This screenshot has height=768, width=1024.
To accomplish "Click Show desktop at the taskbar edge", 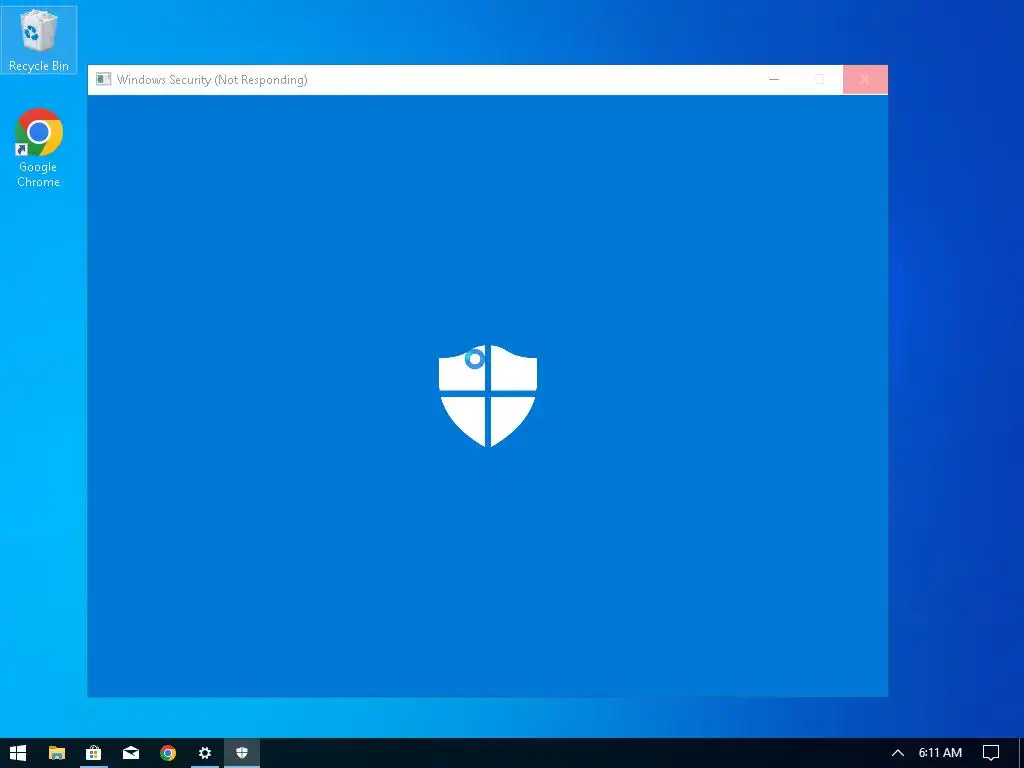I will pos(1021,753).
